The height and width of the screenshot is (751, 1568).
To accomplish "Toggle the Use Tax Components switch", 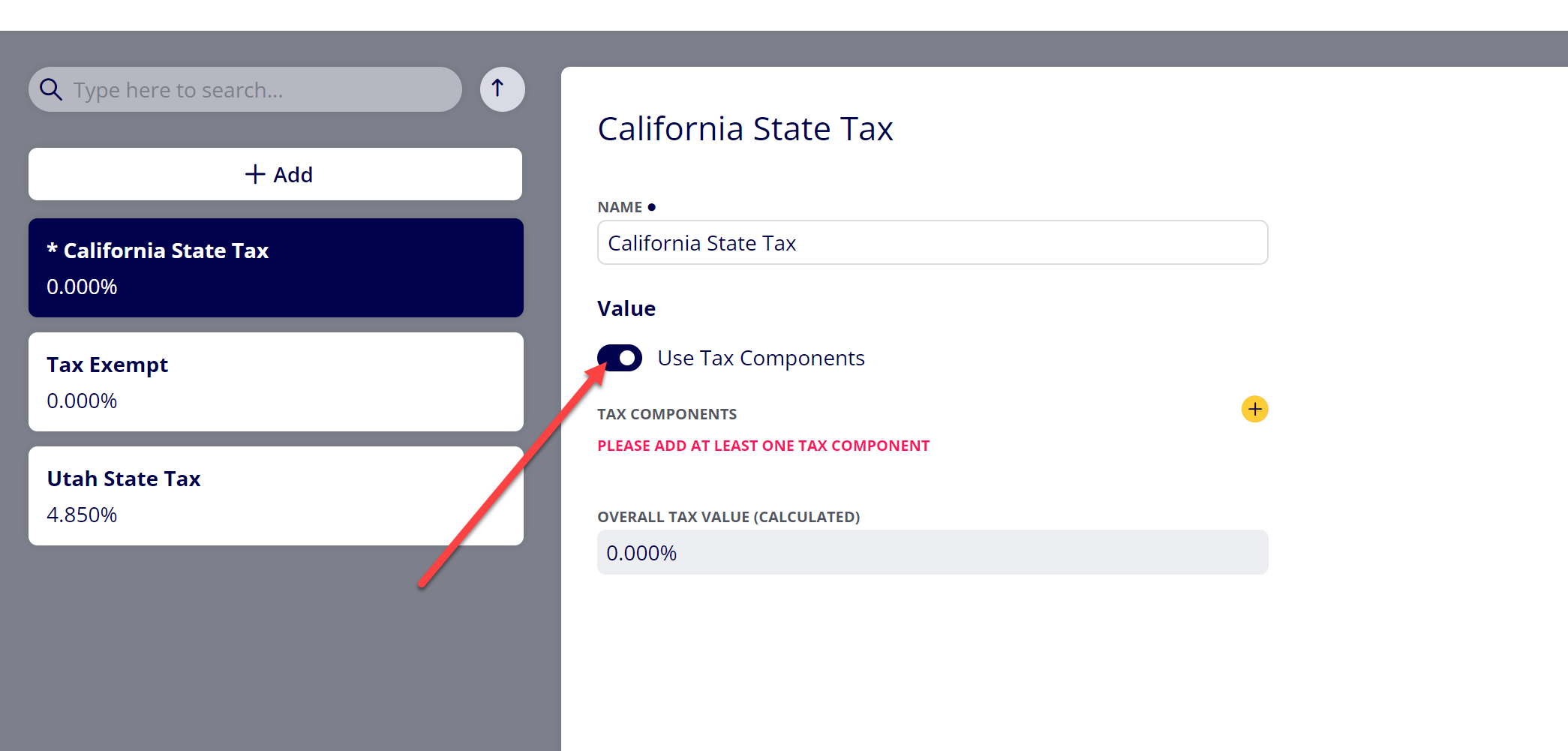I will coord(620,358).
